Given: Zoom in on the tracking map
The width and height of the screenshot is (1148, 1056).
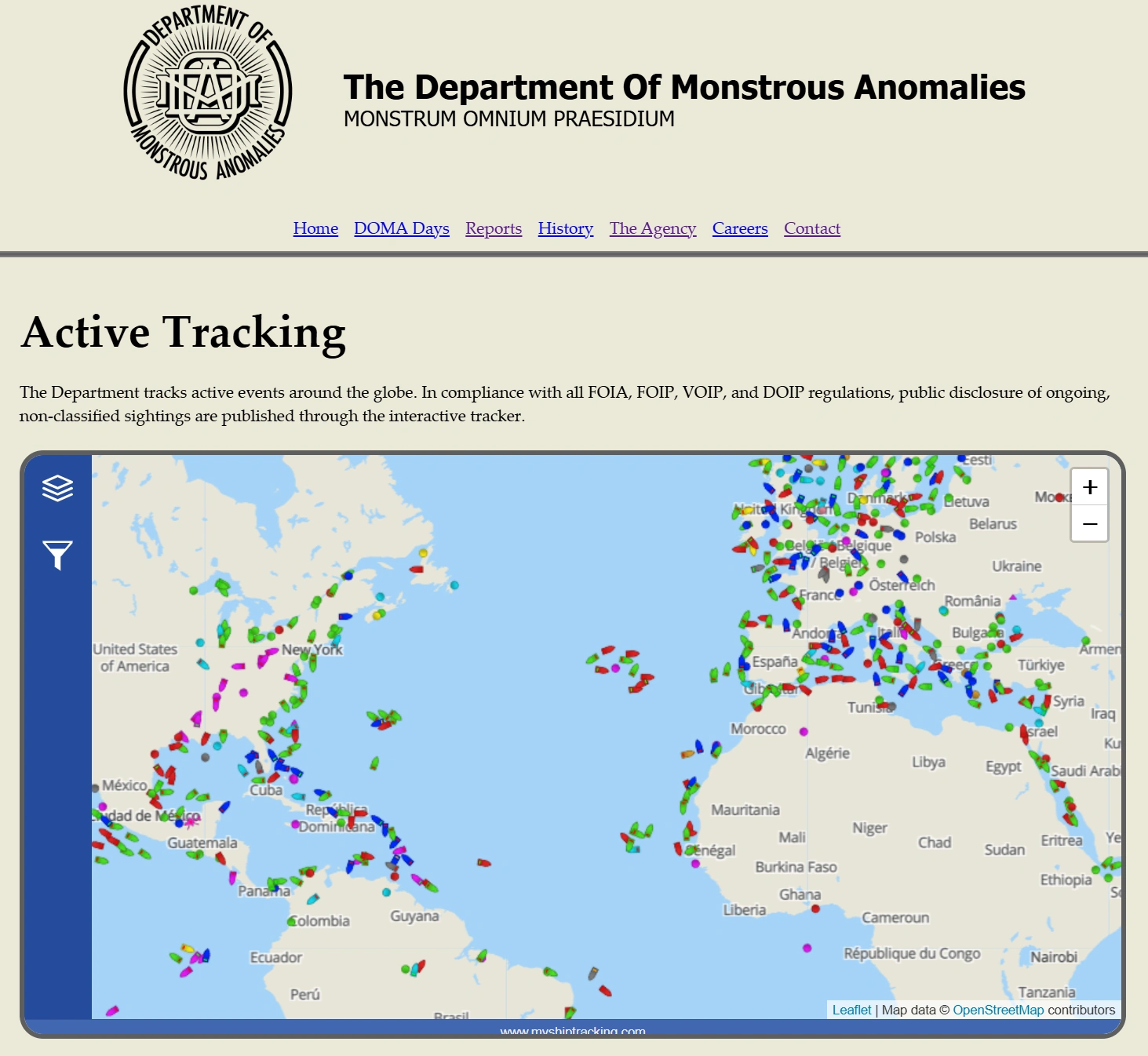Looking at the screenshot, I should coord(1089,487).
